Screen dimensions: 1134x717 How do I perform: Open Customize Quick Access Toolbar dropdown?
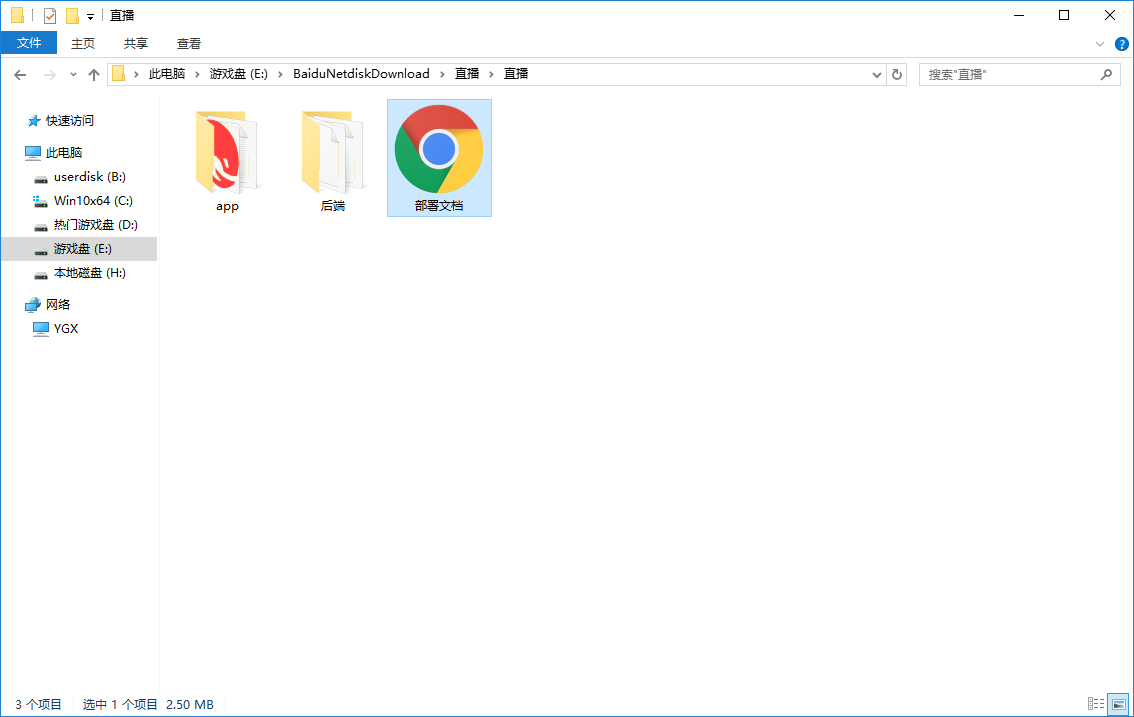coord(90,17)
